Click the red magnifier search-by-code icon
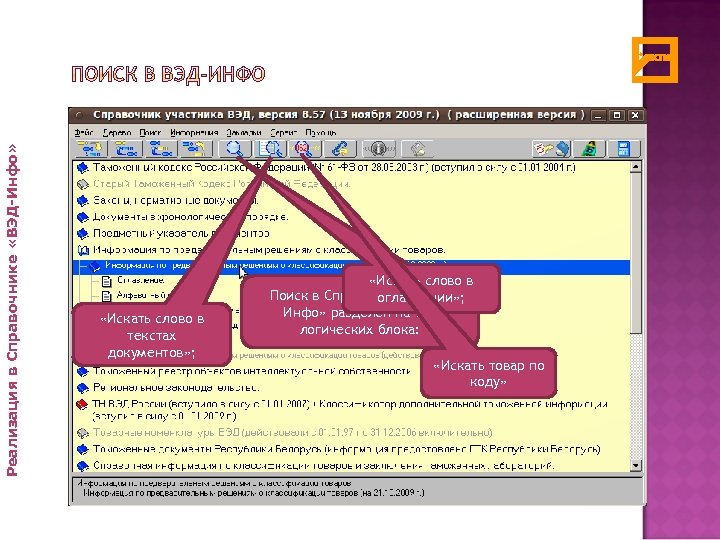The image size is (720, 540). 305,149
